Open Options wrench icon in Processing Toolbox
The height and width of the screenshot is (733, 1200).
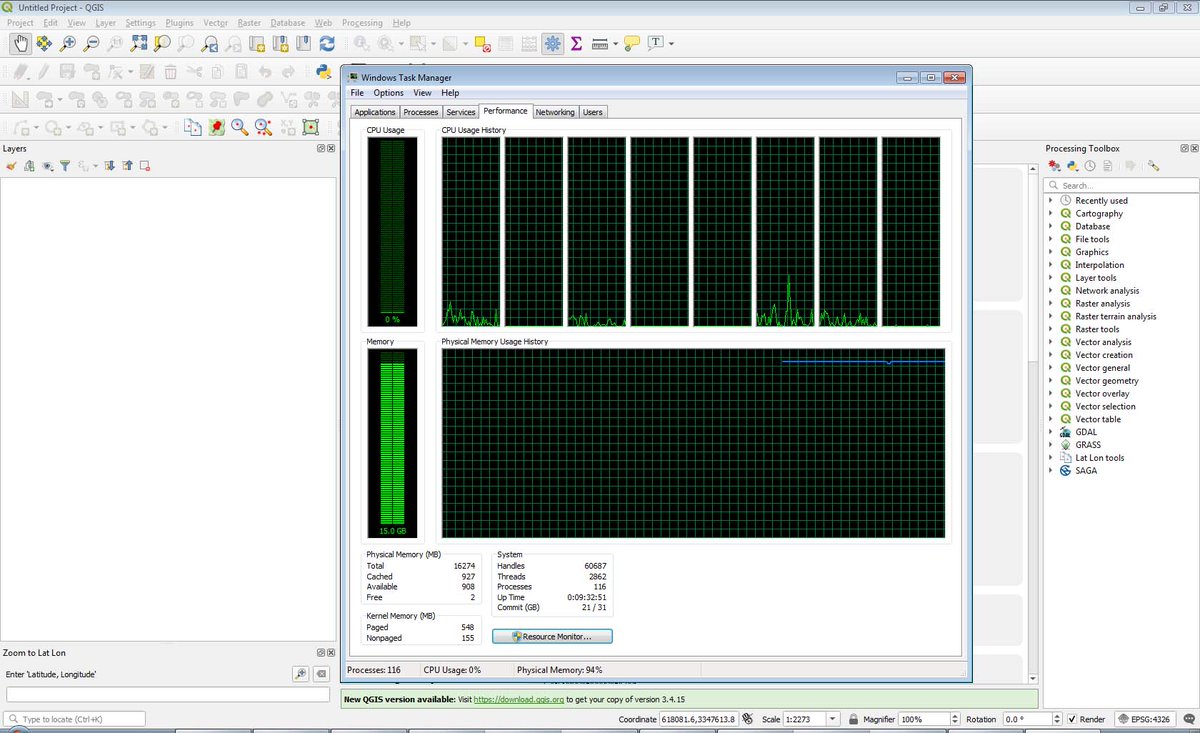[1153, 166]
